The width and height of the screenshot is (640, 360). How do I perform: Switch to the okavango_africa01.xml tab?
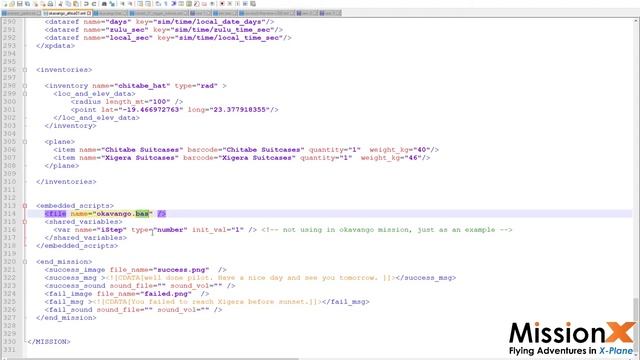click(67, 13)
